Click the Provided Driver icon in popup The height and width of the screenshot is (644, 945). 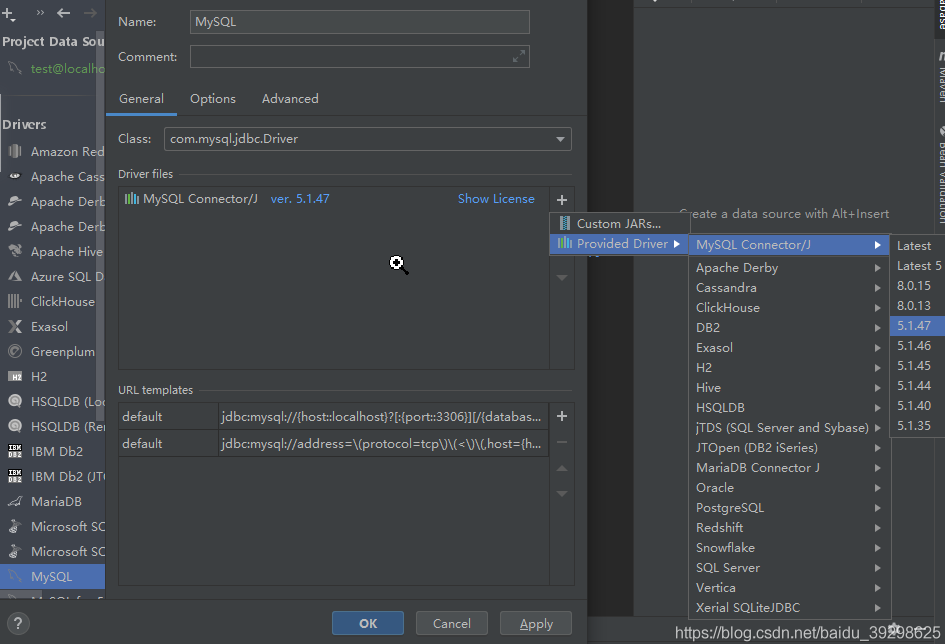(x=565, y=243)
